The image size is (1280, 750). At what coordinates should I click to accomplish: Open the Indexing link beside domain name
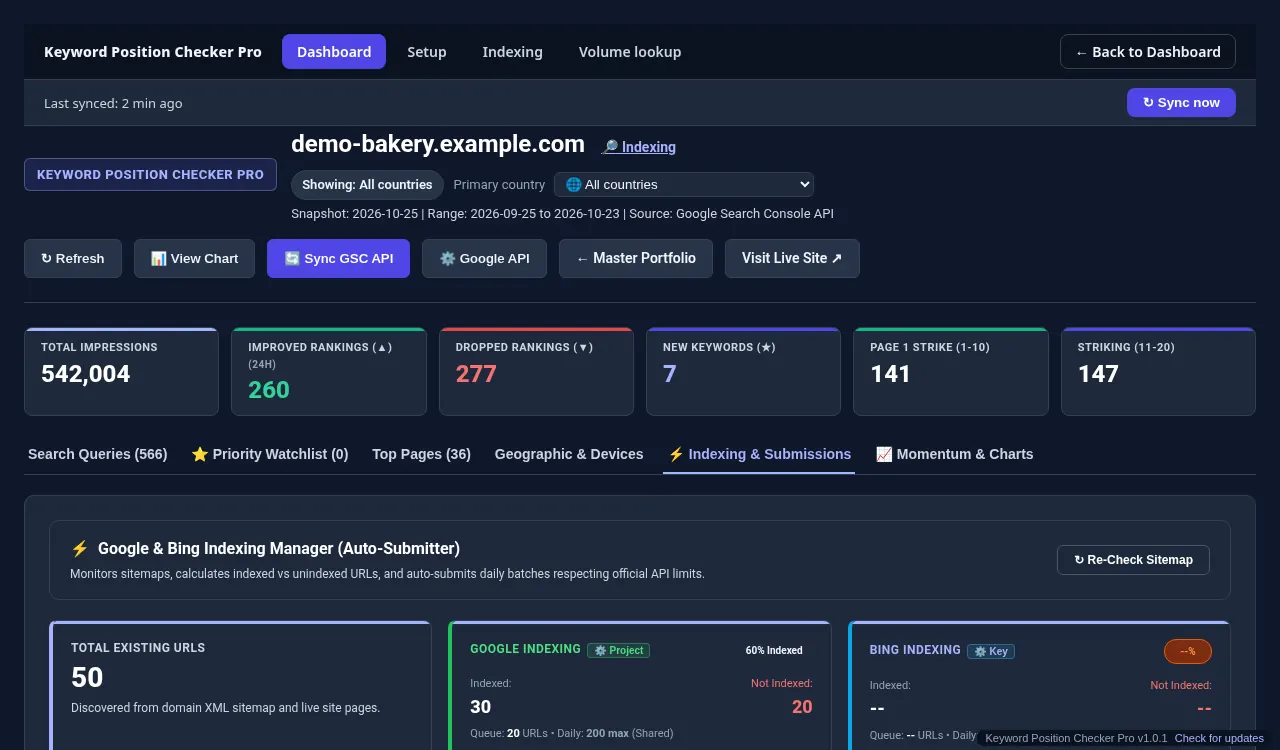point(639,147)
